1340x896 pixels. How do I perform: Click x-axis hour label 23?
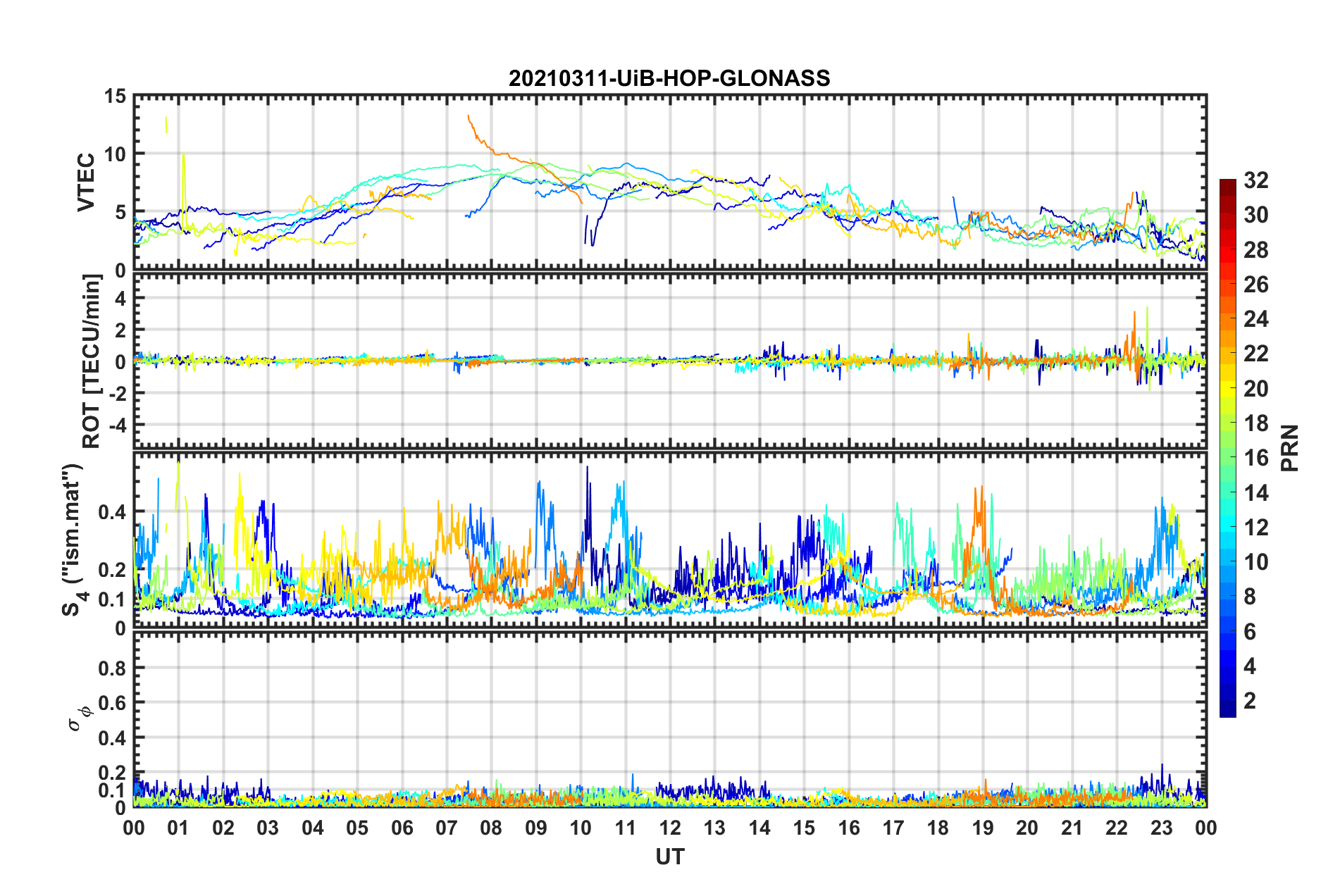[1161, 828]
